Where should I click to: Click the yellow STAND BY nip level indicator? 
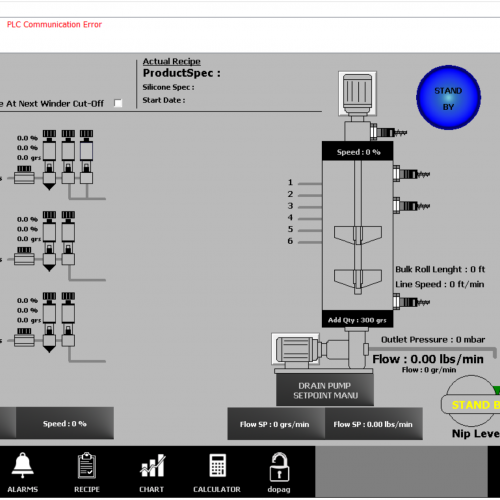(x=471, y=405)
